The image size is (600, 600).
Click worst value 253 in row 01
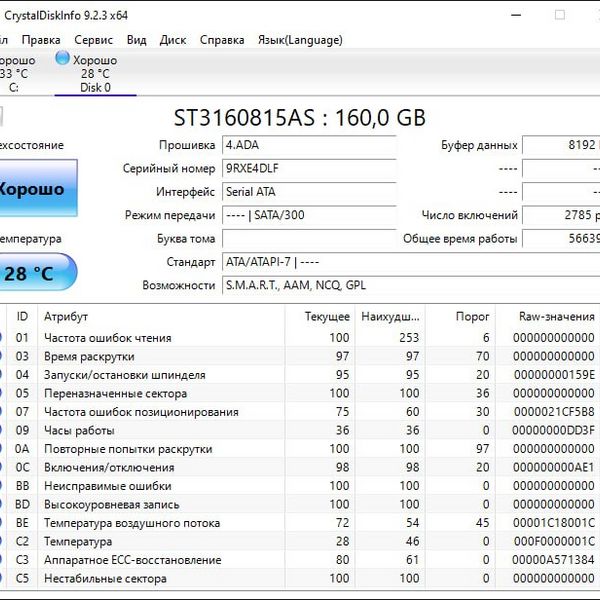[x=409, y=338]
